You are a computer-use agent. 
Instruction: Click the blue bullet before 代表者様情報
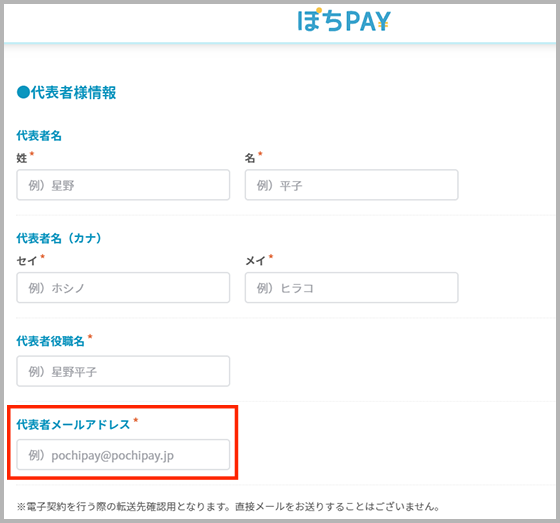[23, 93]
